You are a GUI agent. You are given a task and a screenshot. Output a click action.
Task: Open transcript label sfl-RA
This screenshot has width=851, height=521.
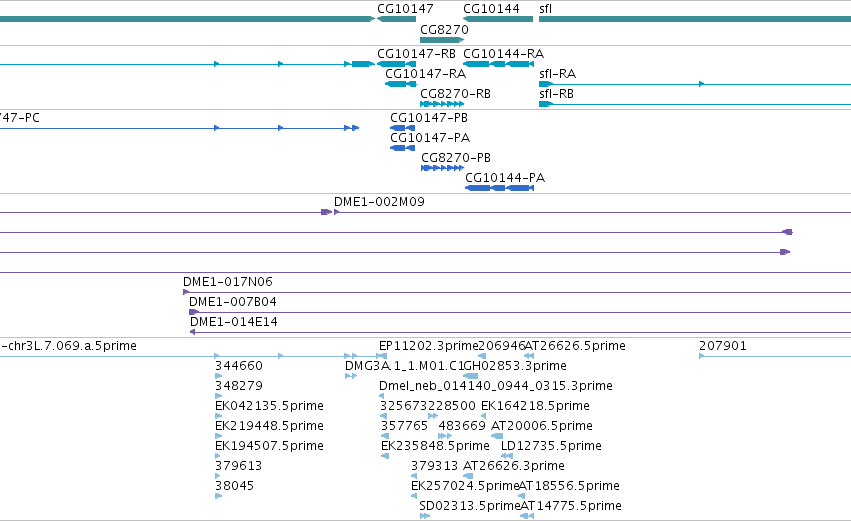557,74
